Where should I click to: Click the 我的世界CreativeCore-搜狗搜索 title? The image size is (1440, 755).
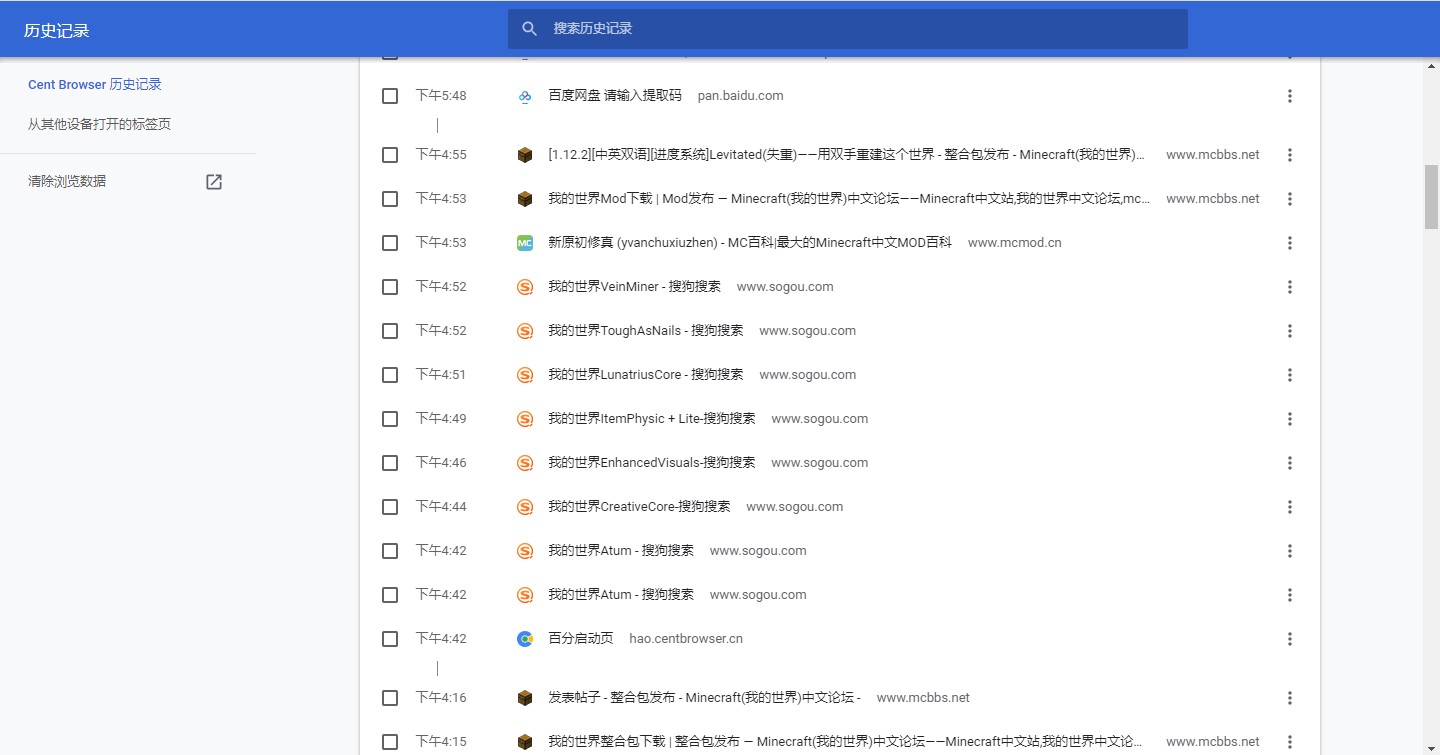[639, 507]
